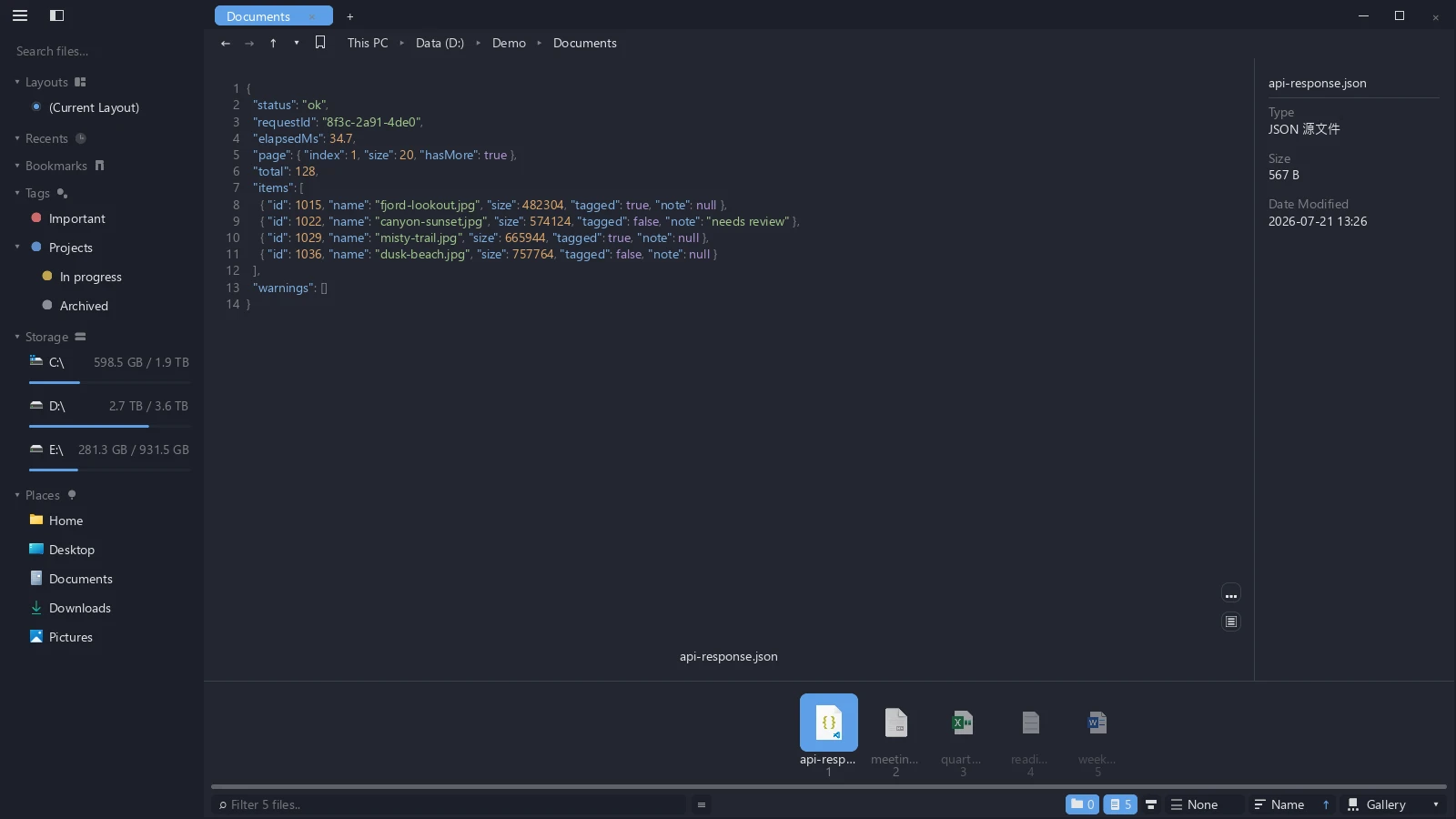The width and height of the screenshot is (1456, 819).
Task: Click the Recents clock icon
Action: point(80,138)
